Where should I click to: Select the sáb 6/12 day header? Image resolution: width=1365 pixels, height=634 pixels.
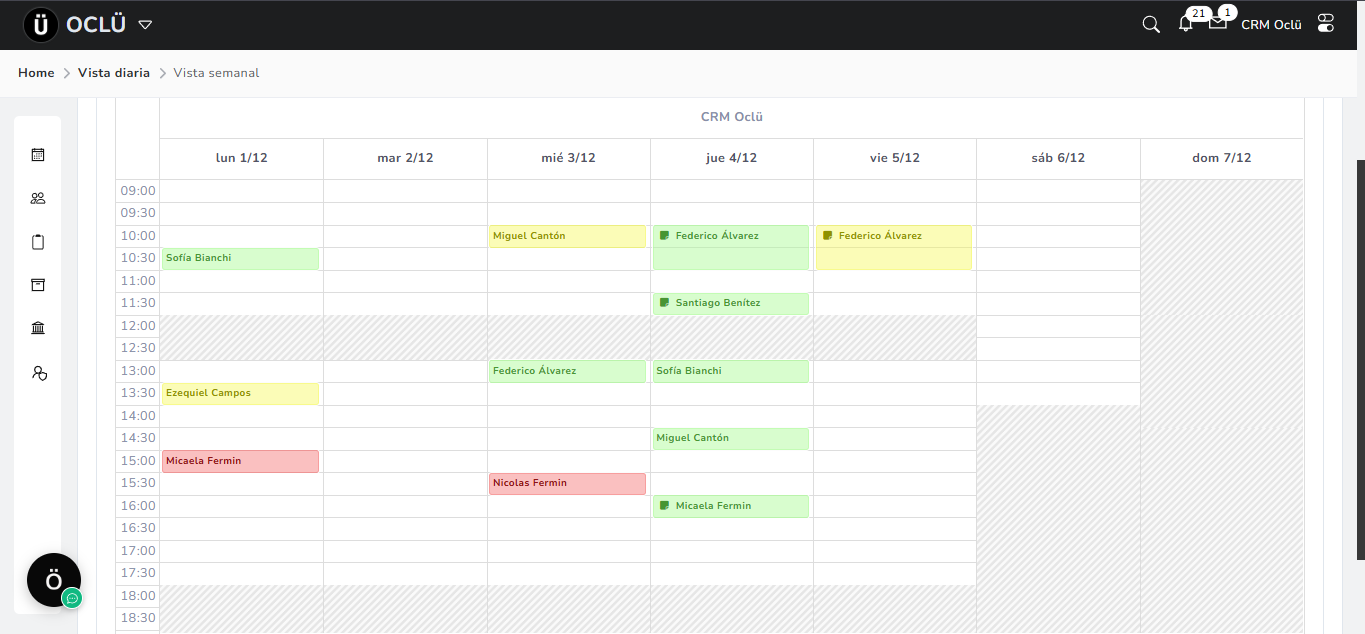(1058, 158)
